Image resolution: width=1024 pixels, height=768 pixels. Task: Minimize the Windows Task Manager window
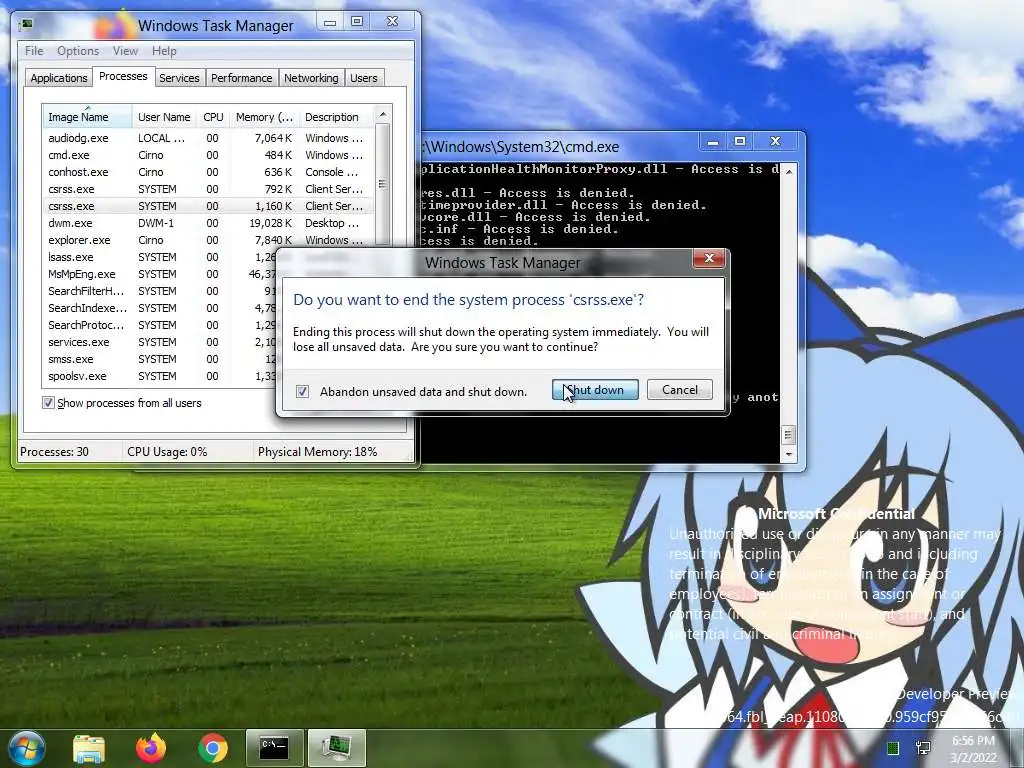tap(330, 22)
